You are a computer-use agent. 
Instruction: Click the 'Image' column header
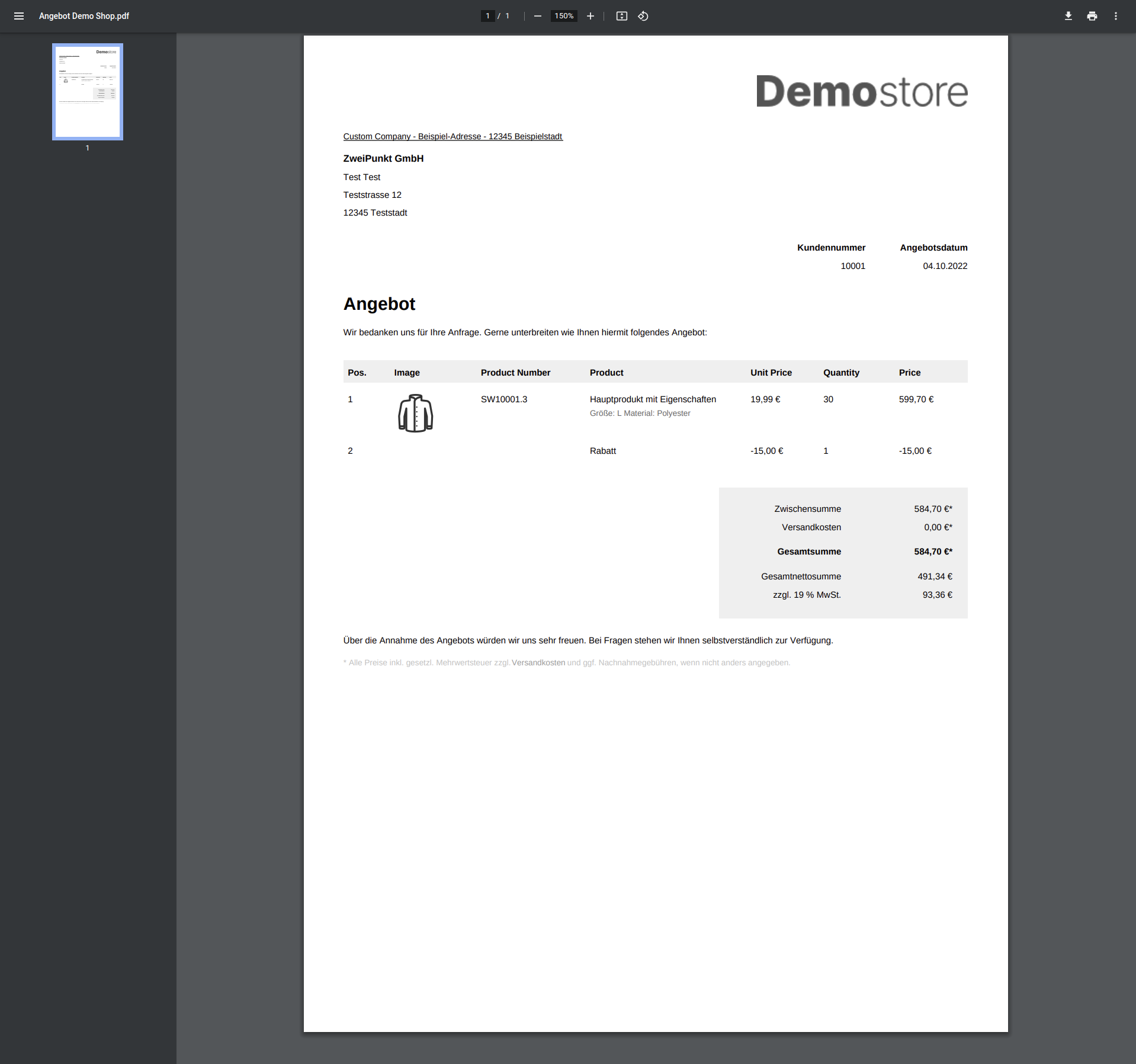(x=407, y=373)
